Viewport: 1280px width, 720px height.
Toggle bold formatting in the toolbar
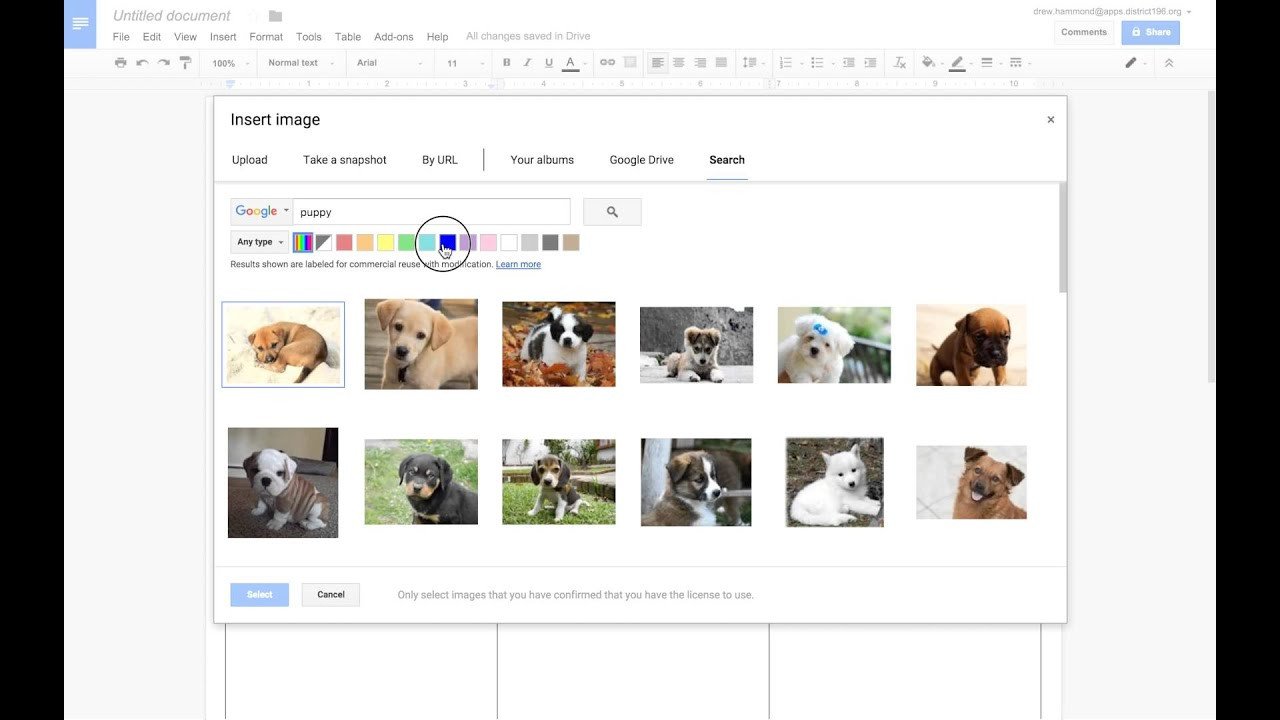(x=506, y=63)
